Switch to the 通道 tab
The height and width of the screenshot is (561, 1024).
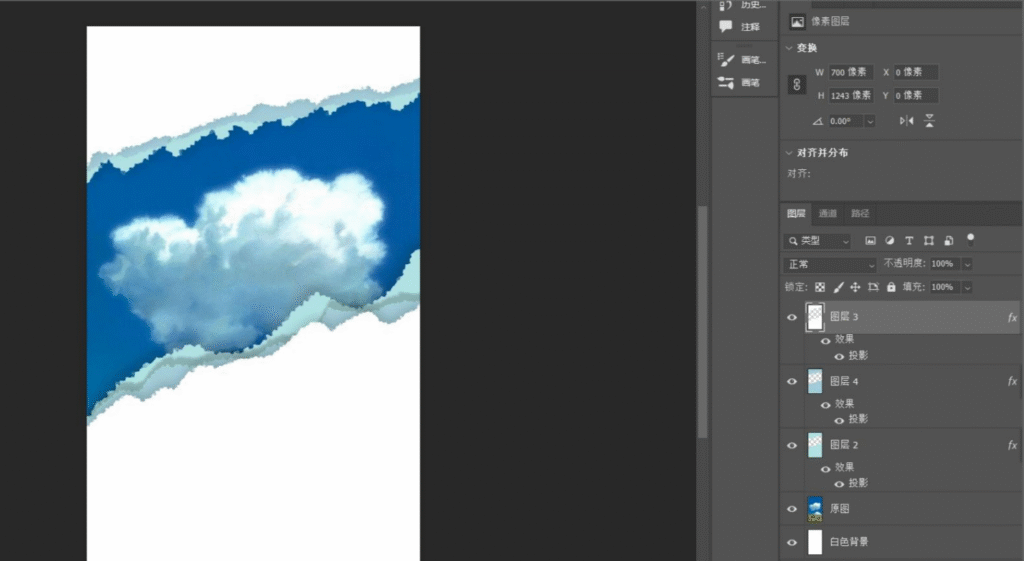(827, 214)
